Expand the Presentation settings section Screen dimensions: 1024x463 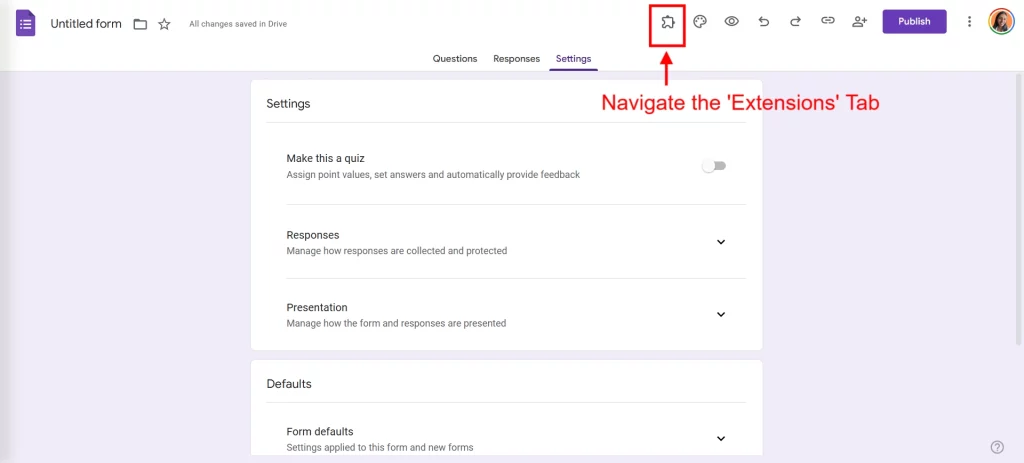click(721, 314)
